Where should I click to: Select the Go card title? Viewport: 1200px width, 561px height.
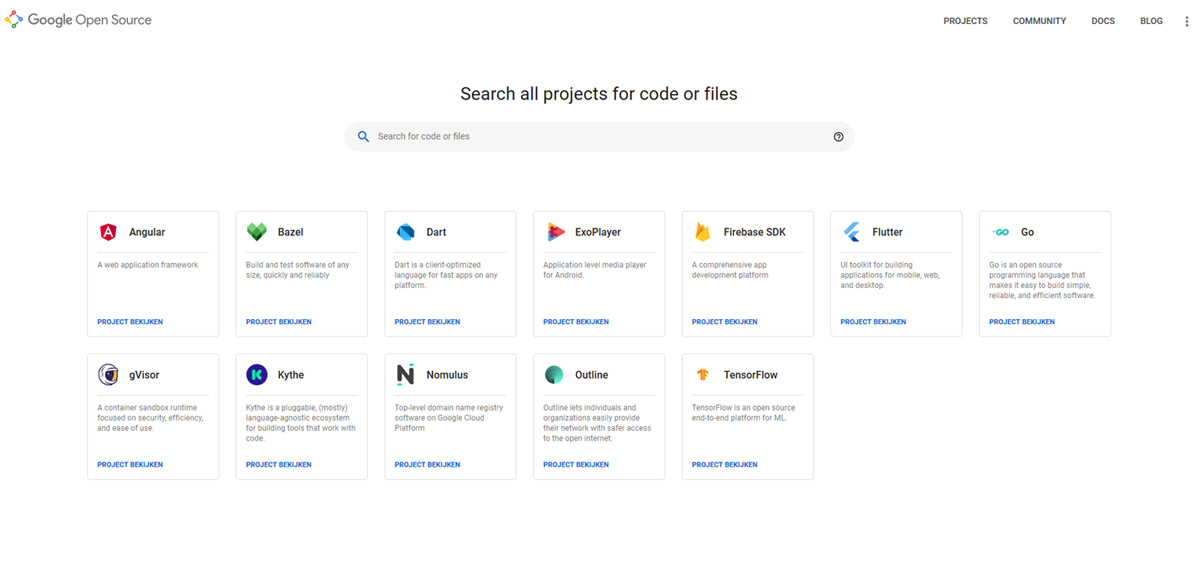click(1028, 232)
